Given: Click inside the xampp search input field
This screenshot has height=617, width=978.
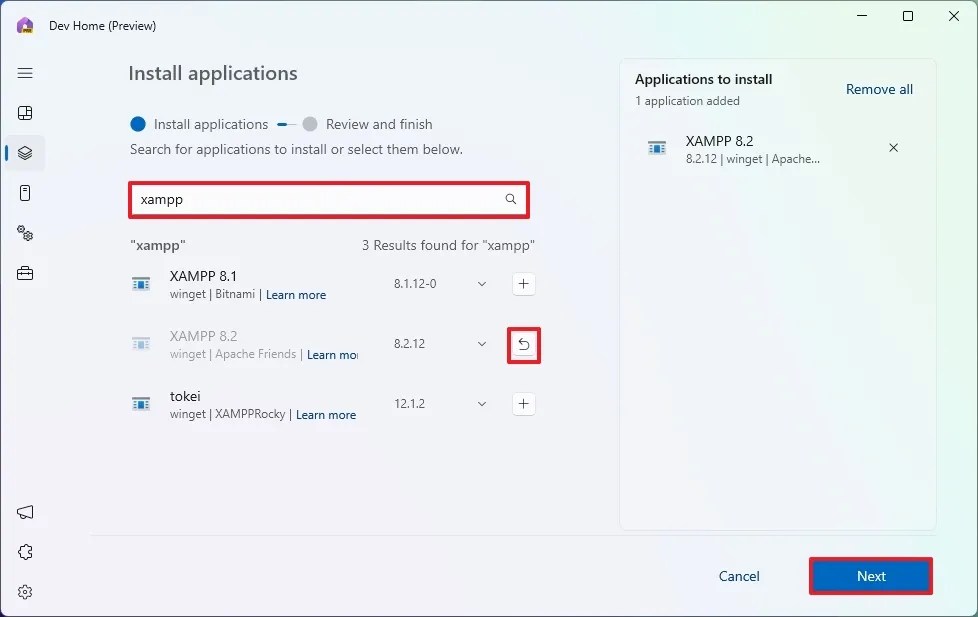Looking at the screenshot, I should point(300,199).
